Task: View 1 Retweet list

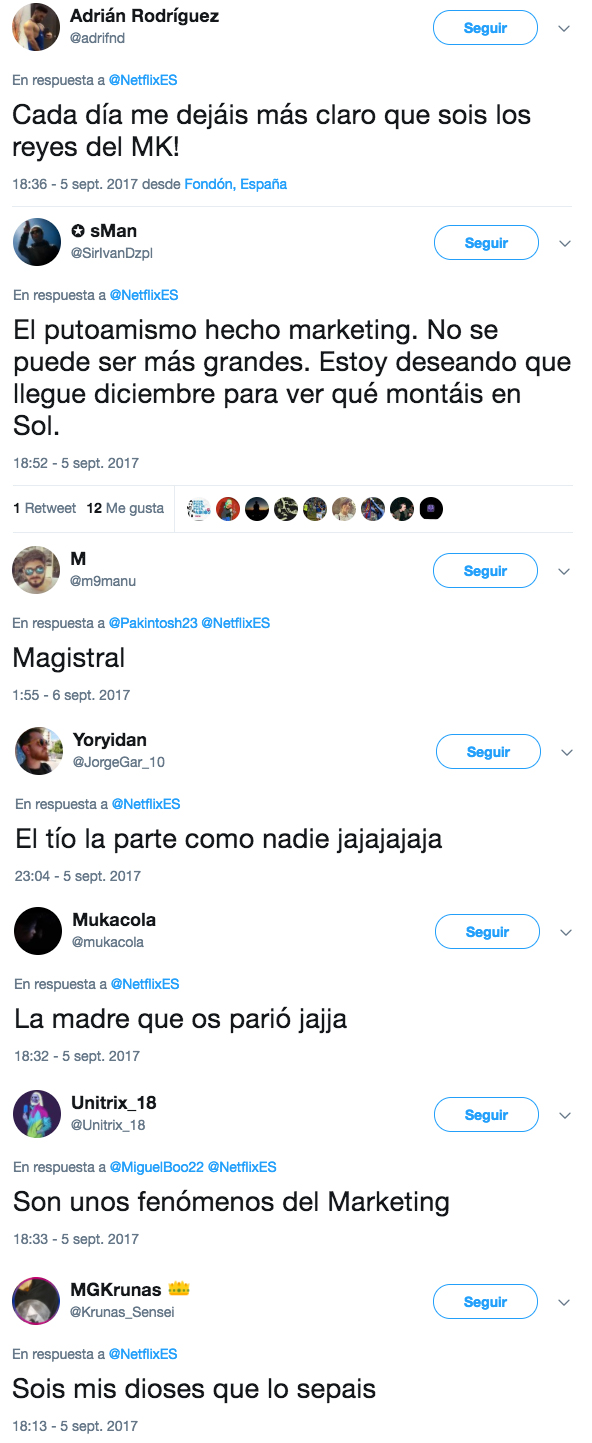Action: point(44,508)
